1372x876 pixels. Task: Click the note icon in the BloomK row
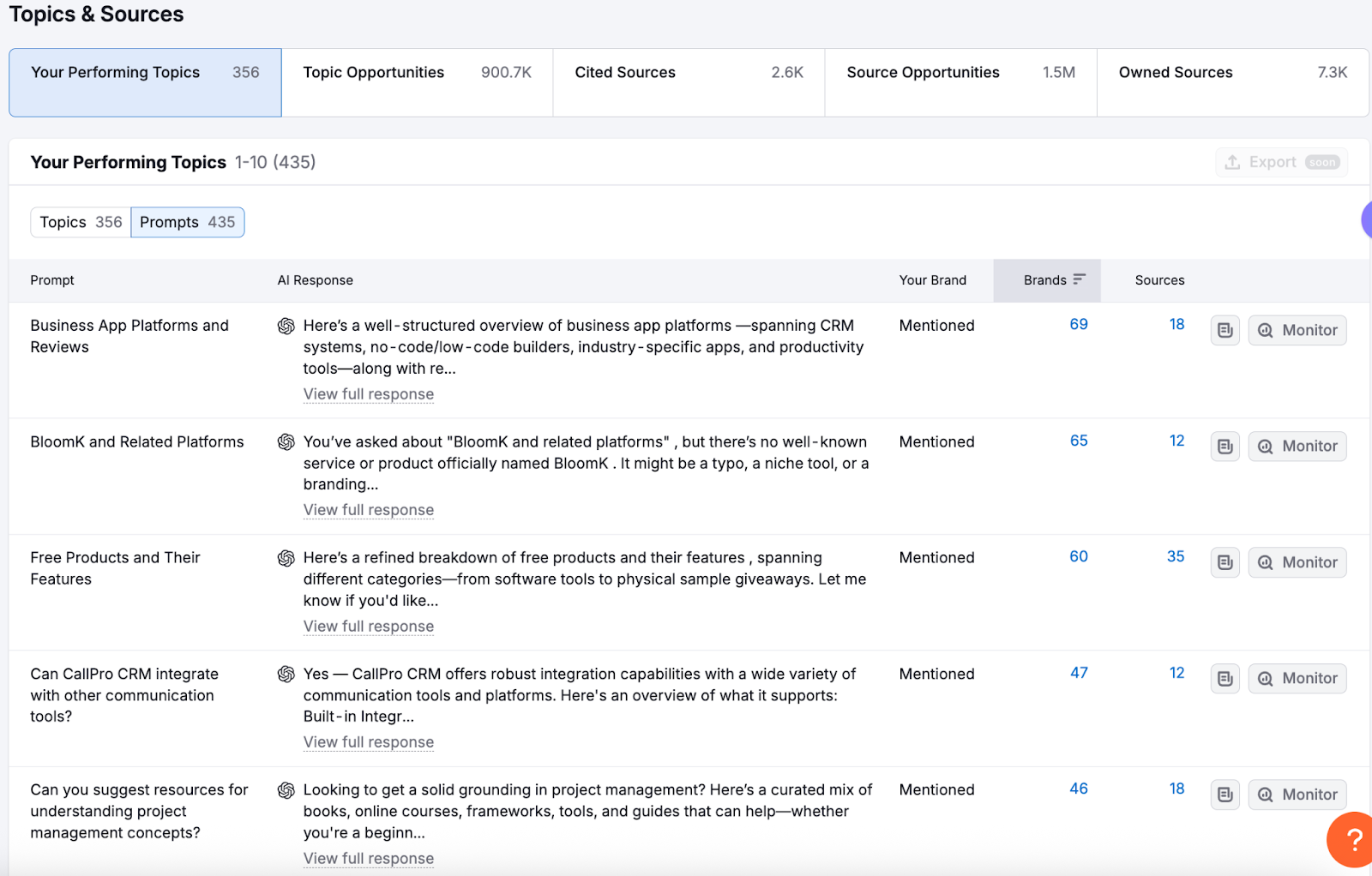coord(1225,447)
